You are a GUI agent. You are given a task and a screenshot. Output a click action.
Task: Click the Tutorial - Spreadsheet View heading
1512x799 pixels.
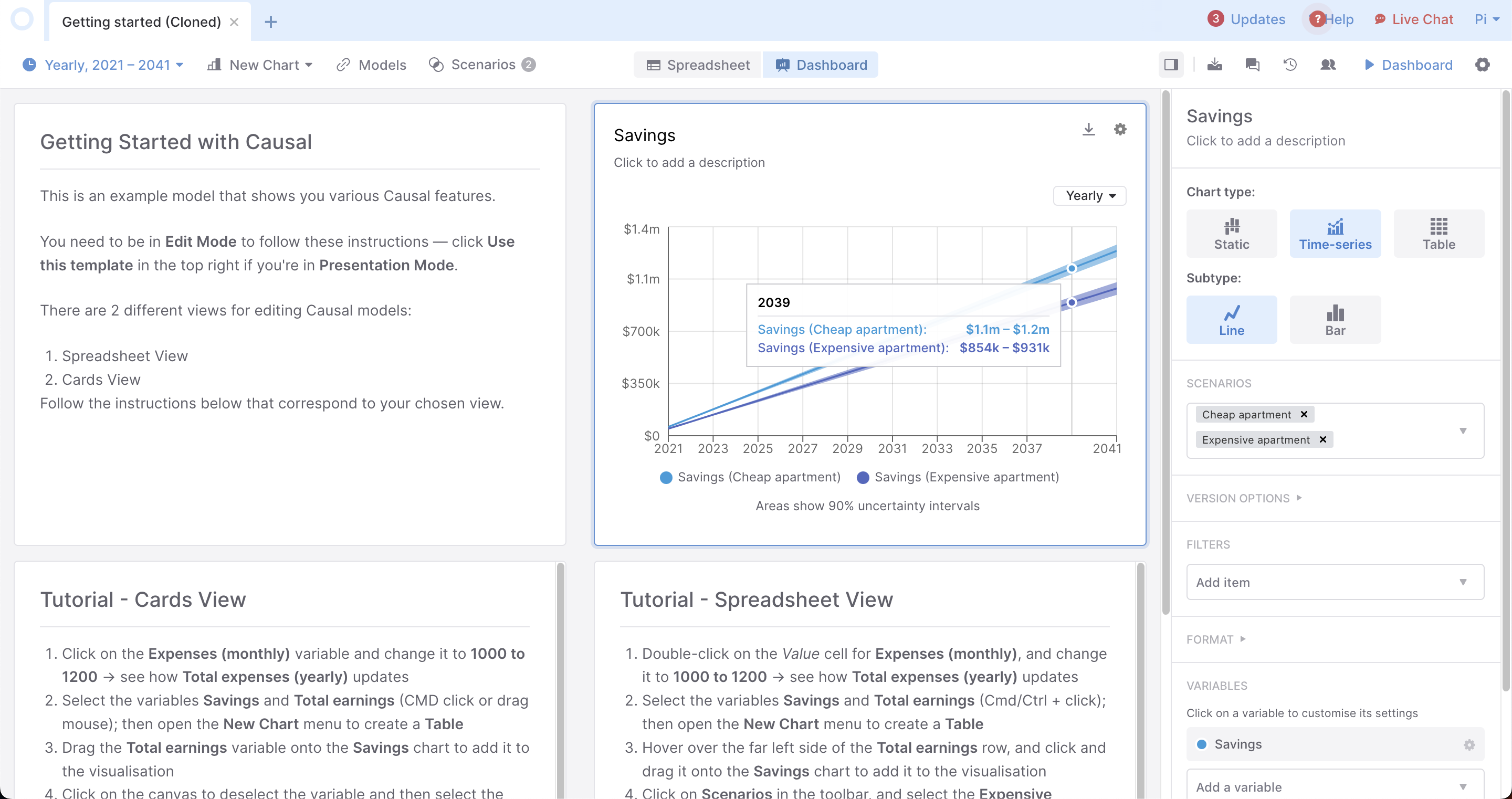pos(757,600)
